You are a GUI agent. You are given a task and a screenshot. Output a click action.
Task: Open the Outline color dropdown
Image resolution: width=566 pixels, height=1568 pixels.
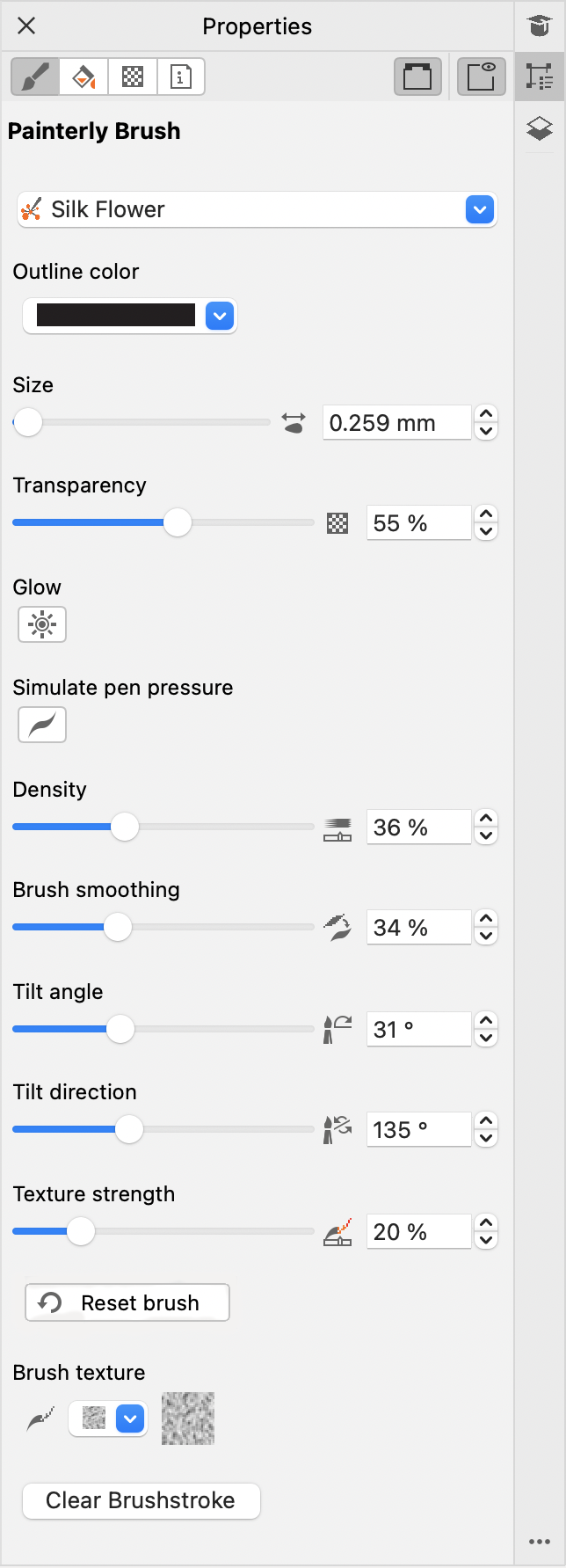(x=220, y=316)
